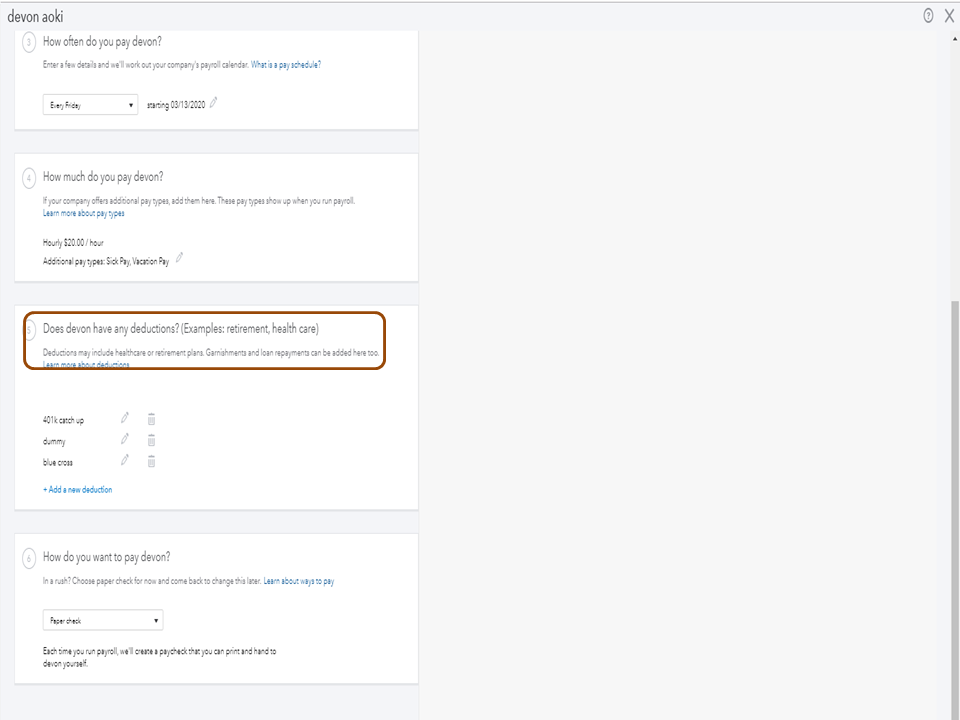Click the vertical scrollbar thumb
Viewport: 960px width, 720px height.
[x=953, y=500]
